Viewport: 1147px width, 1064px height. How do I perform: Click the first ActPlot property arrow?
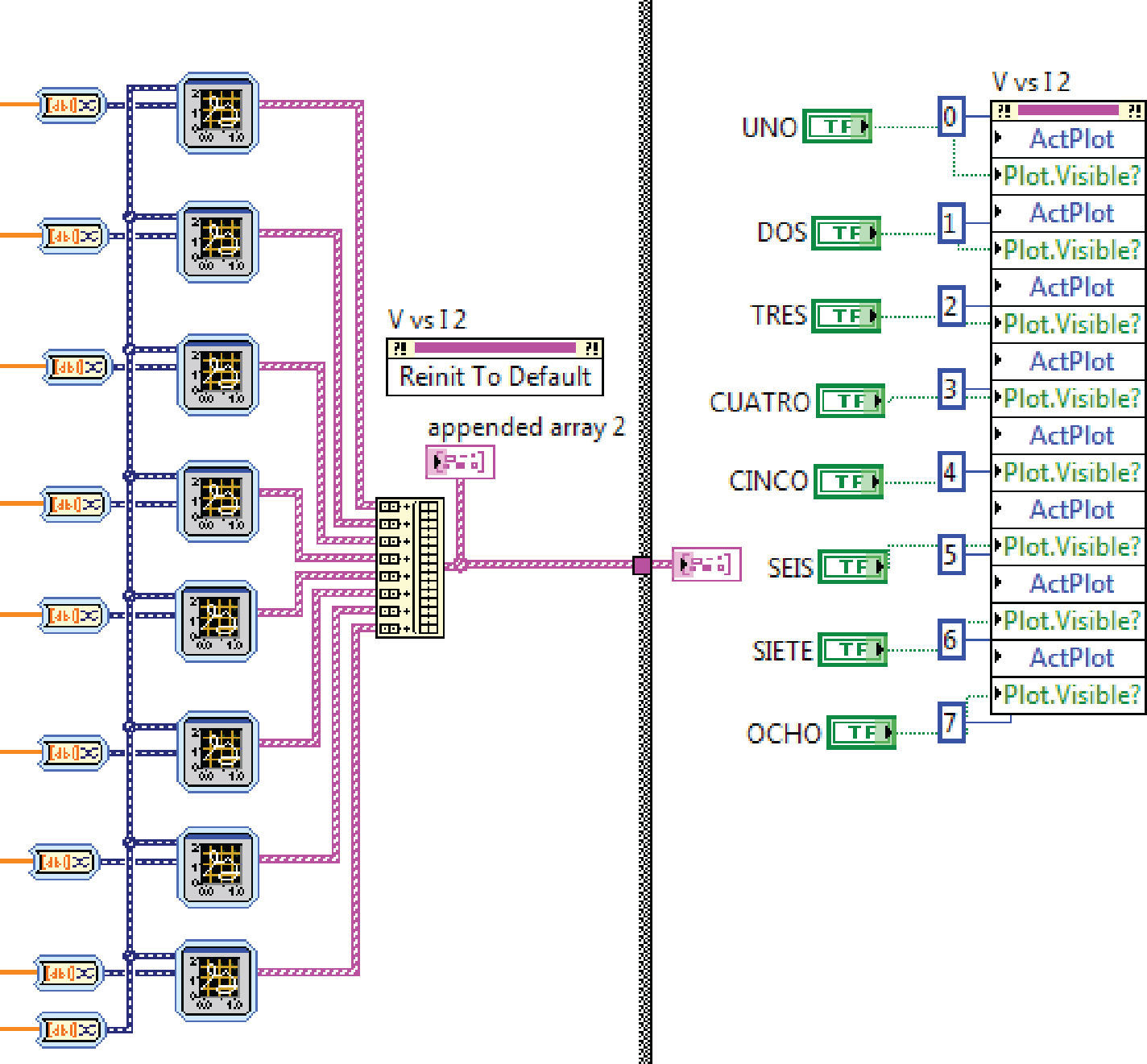(999, 138)
